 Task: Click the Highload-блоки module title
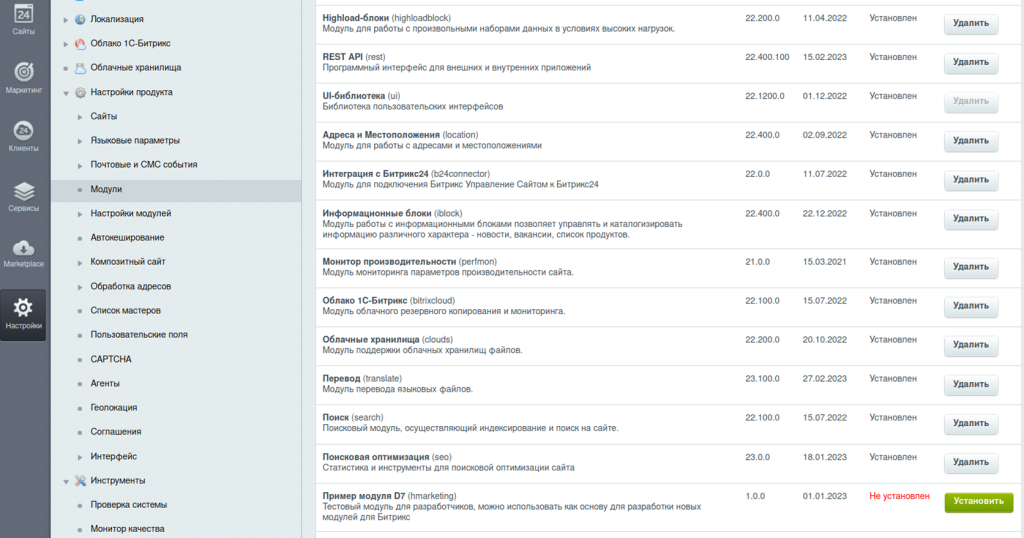[355, 18]
